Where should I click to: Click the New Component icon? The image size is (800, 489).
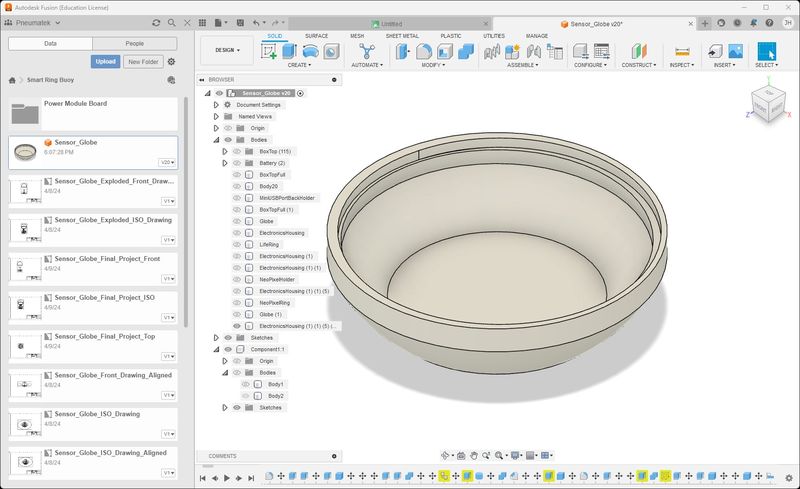(x=512, y=51)
